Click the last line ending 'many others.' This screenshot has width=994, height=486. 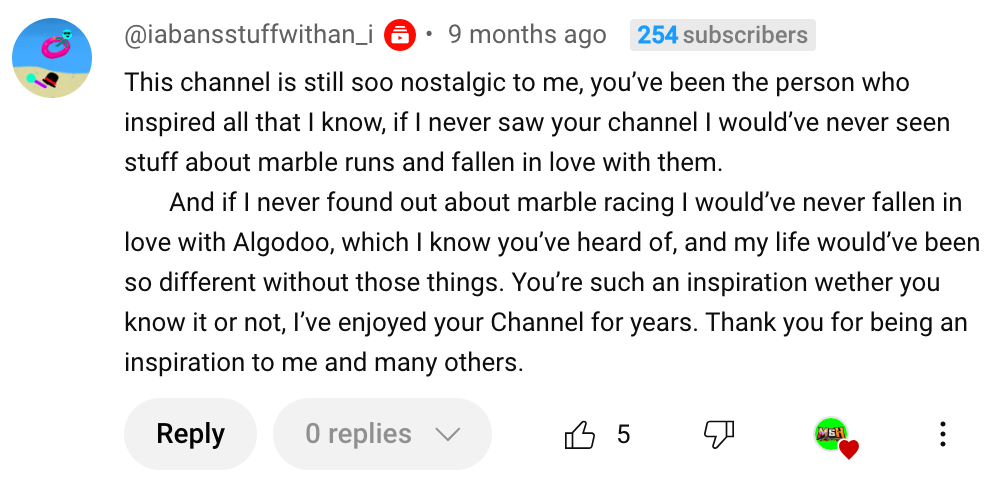(323, 362)
